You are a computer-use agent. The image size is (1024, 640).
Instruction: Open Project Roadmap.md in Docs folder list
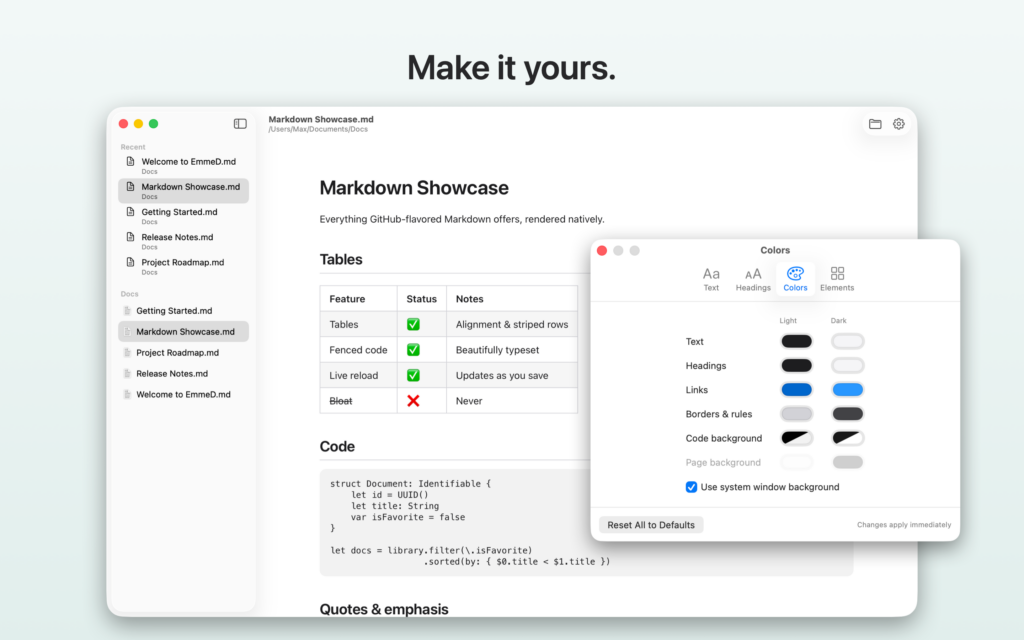[183, 353]
